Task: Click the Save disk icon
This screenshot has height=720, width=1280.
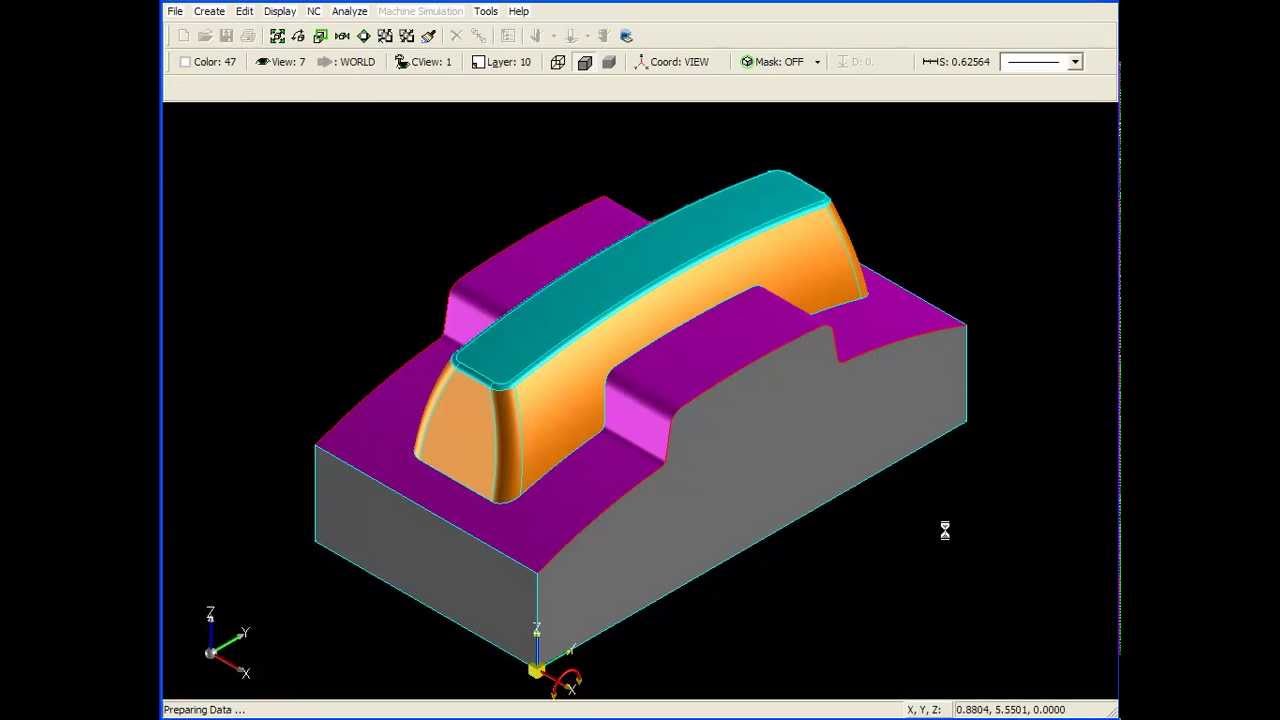Action: 226,36
